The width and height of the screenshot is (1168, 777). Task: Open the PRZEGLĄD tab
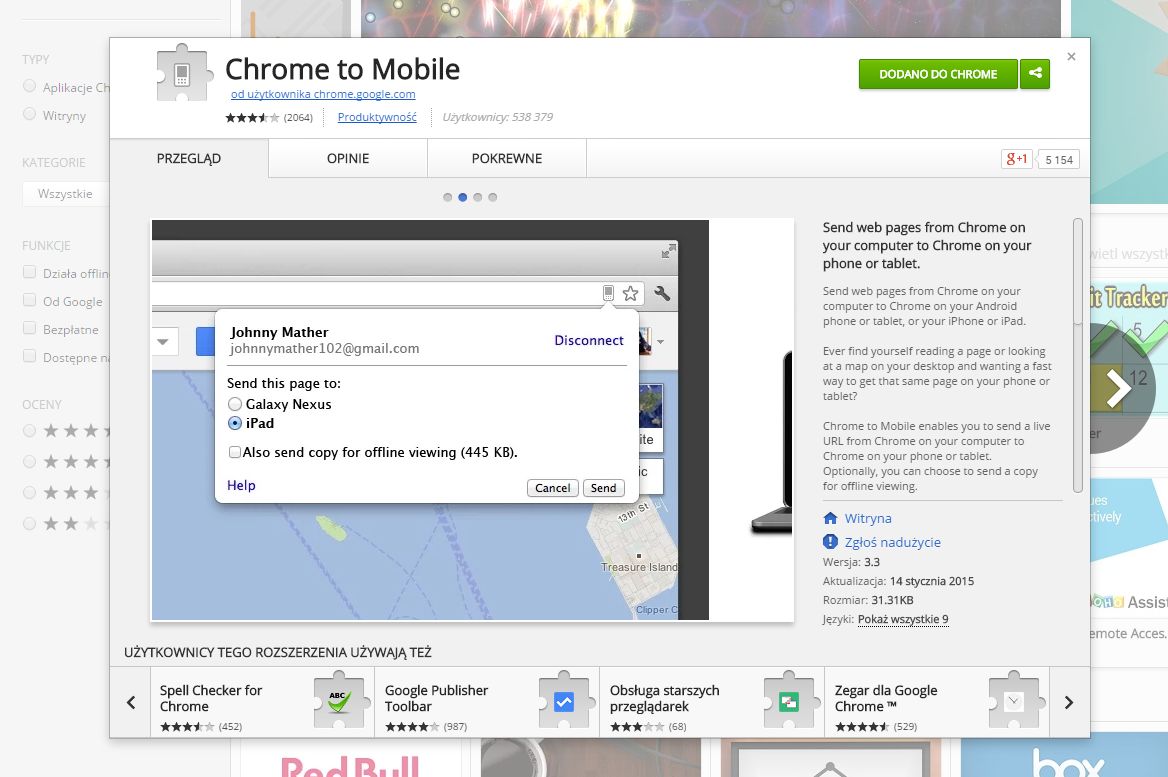click(x=189, y=159)
